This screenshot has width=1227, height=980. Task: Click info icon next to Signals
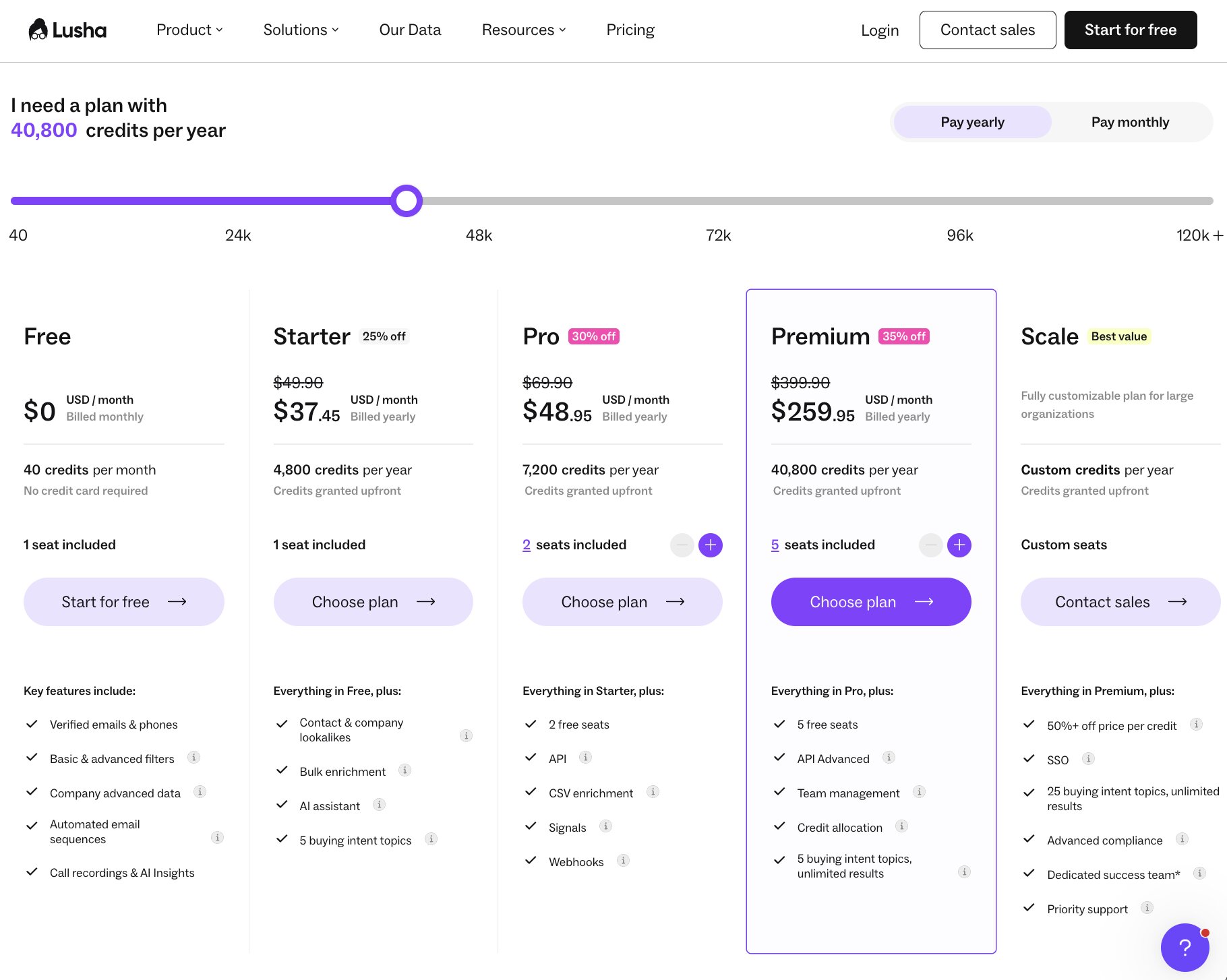(x=605, y=826)
